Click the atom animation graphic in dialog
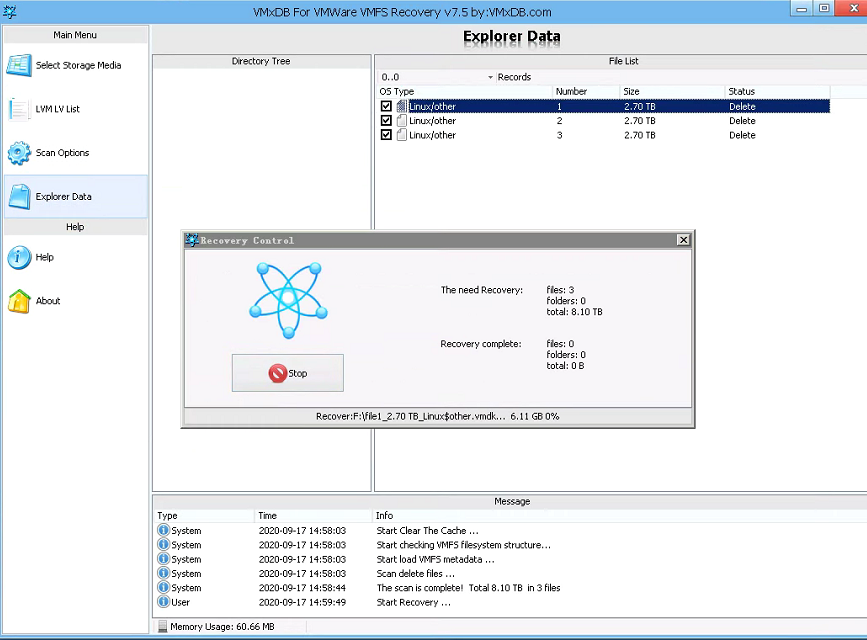The height and width of the screenshot is (640, 867). pyautogui.click(x=288, y=300)
